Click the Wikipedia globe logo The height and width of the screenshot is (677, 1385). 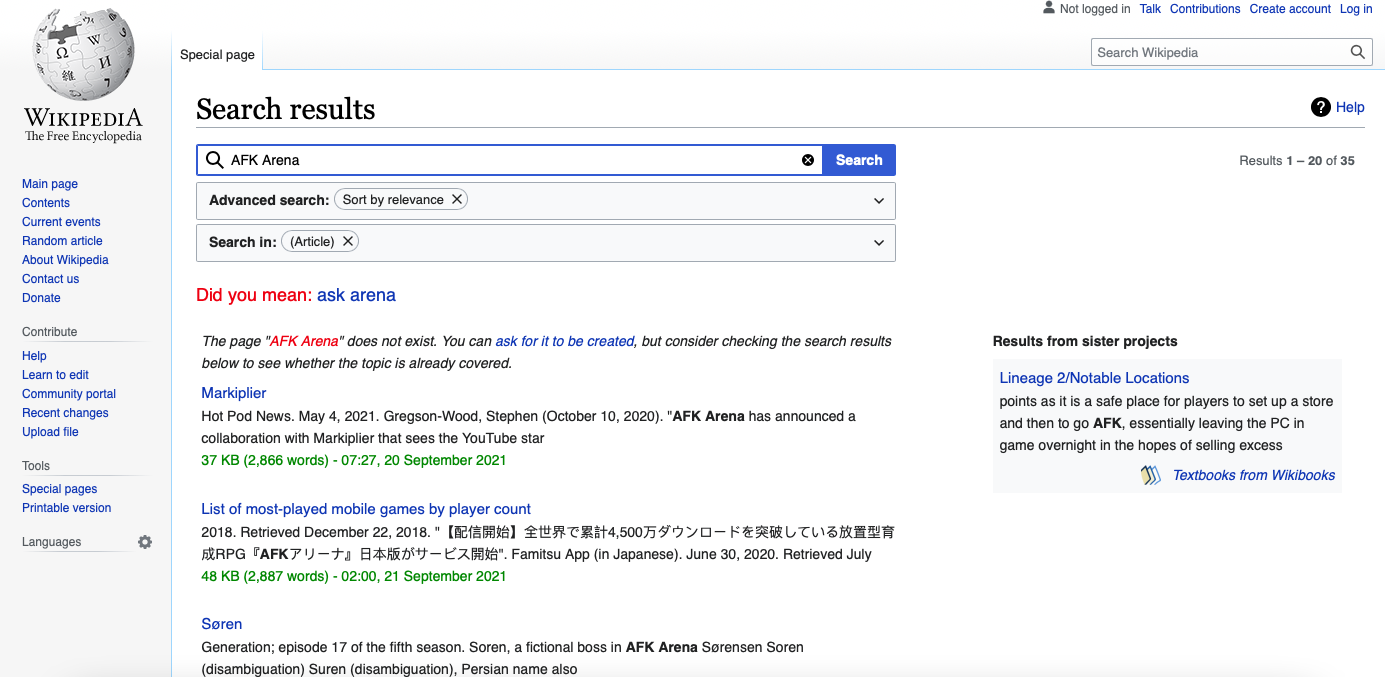pyautogui.click(x=83, y=55)
